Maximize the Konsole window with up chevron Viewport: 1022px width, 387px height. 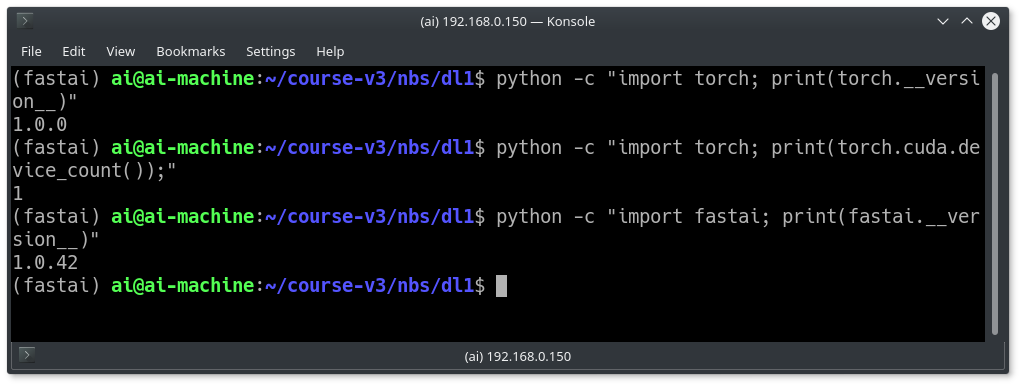coord(967,22)
